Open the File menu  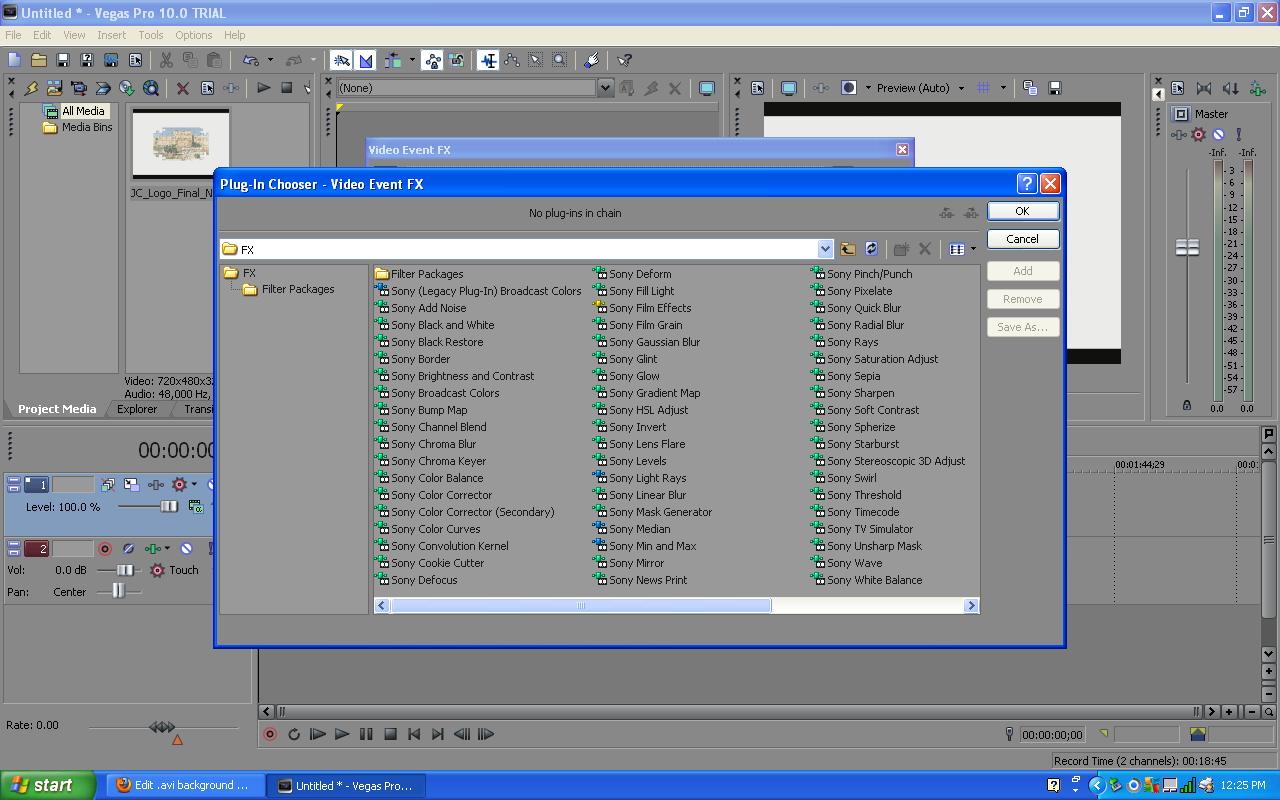point(14,35)
